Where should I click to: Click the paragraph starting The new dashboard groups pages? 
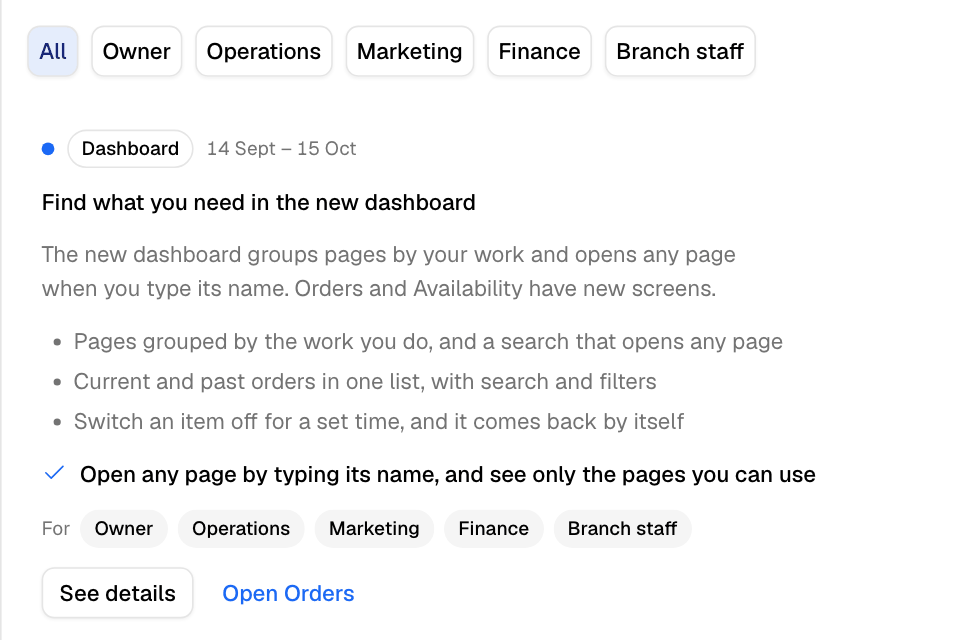click(389, 271)
